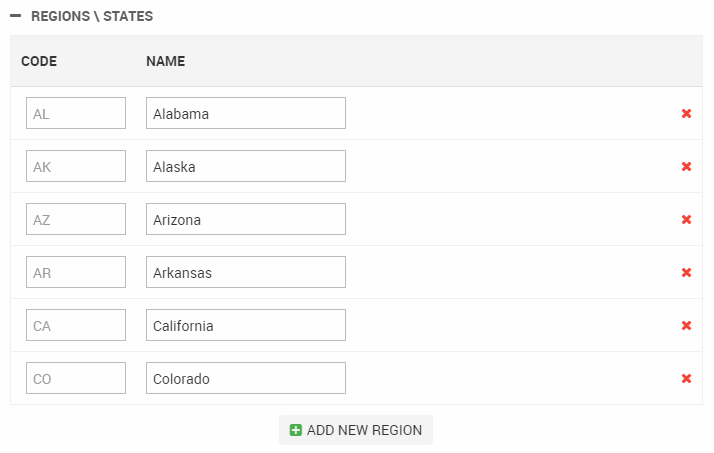
Task: Click the Colorado name field
Action: point(246,379)
